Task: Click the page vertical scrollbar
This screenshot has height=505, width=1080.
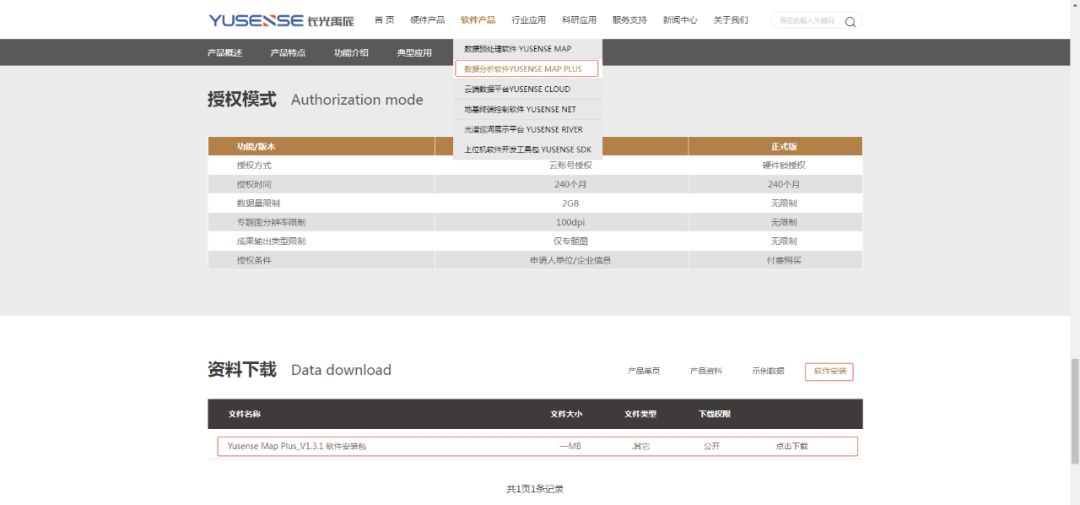Action: [x=1074, y=378]
